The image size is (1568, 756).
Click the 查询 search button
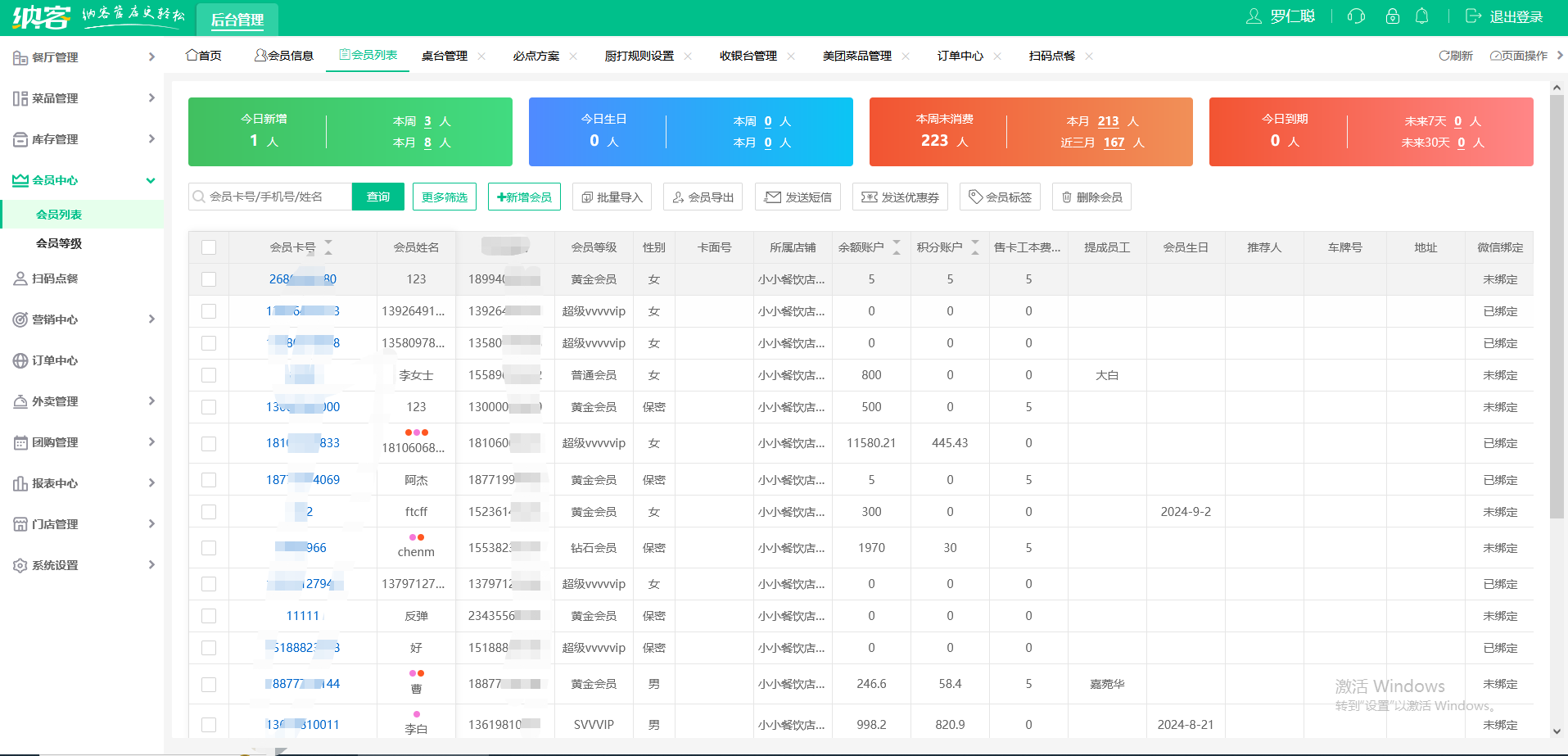tap(377, 197)
